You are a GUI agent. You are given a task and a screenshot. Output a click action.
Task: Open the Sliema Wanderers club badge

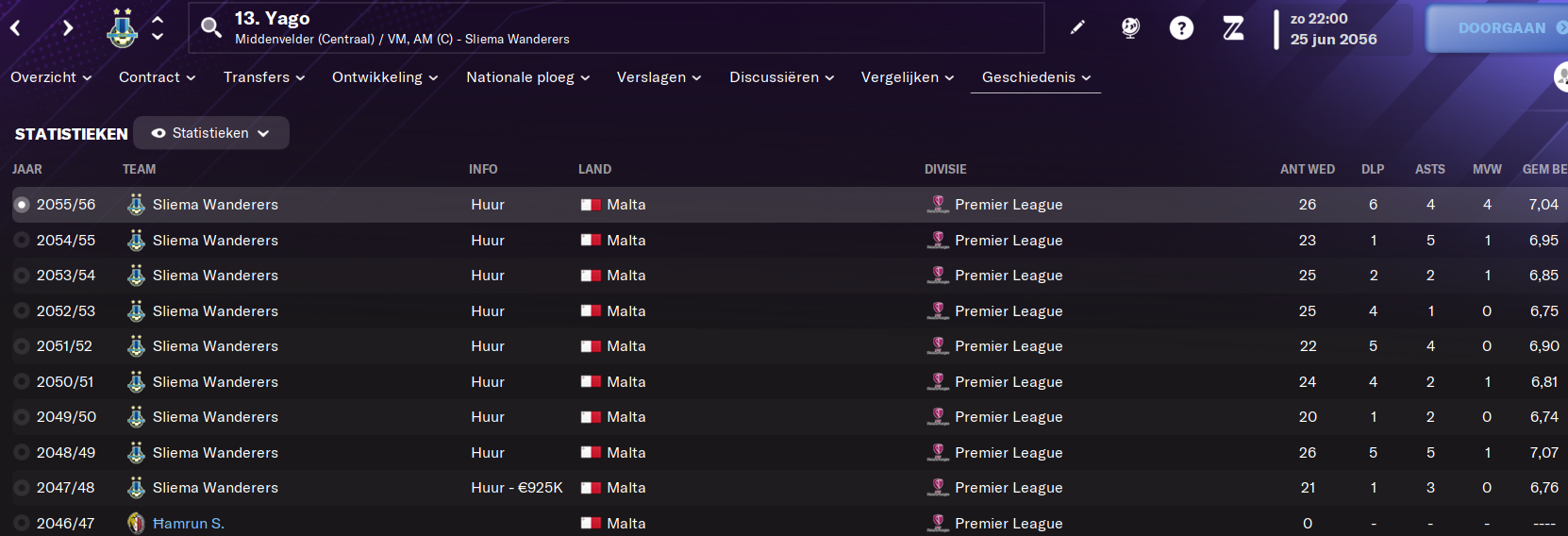[122, 28]
